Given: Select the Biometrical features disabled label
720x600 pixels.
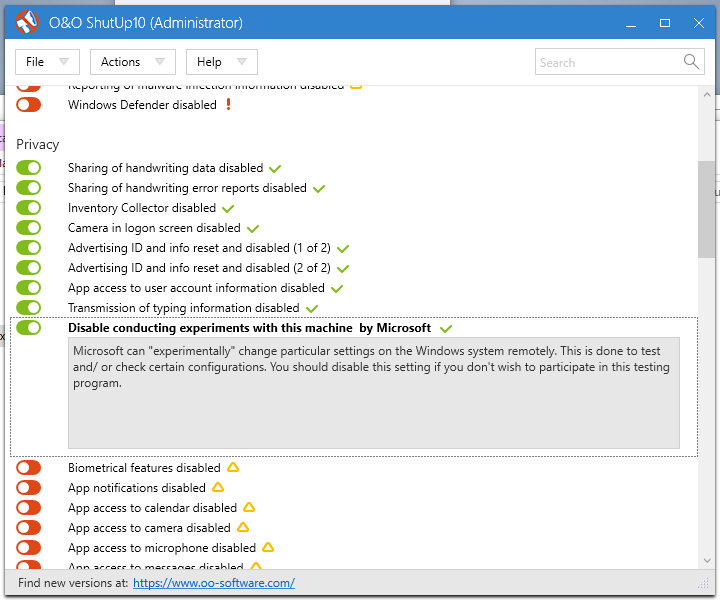Looking at the screenshot, I should [144, 467].
